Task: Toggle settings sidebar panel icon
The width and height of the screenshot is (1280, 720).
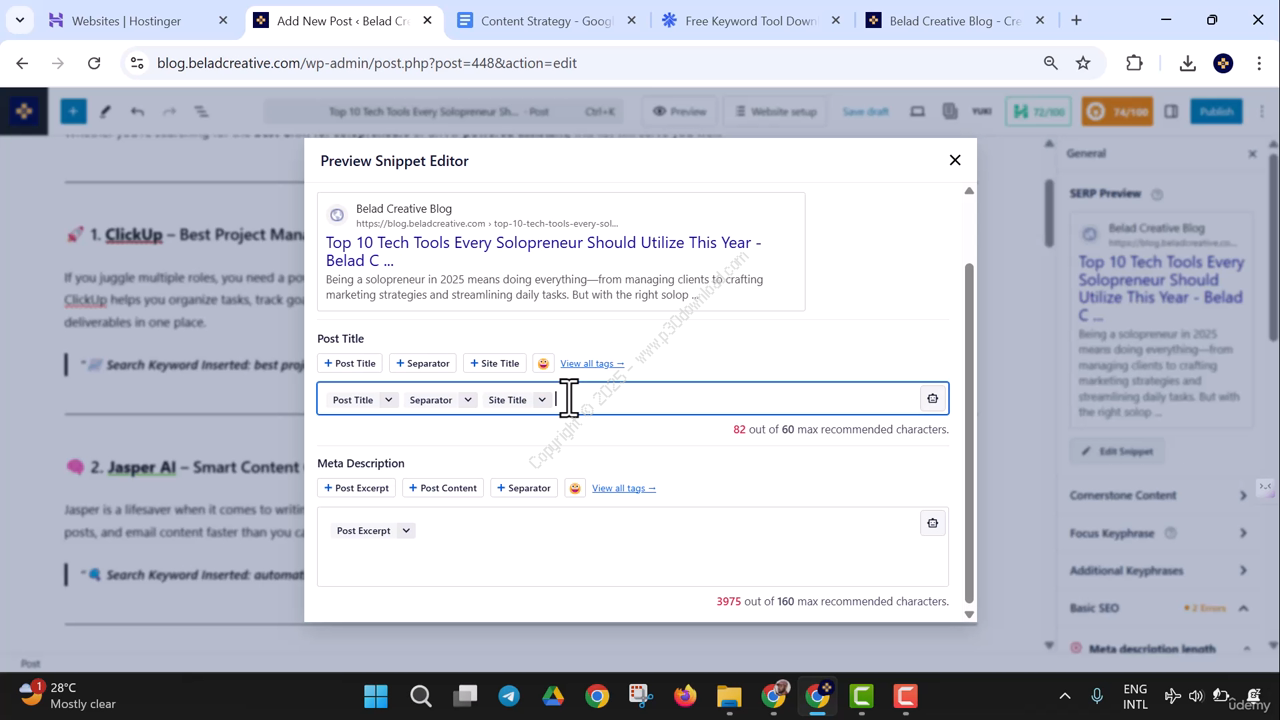Action: 1171,111
